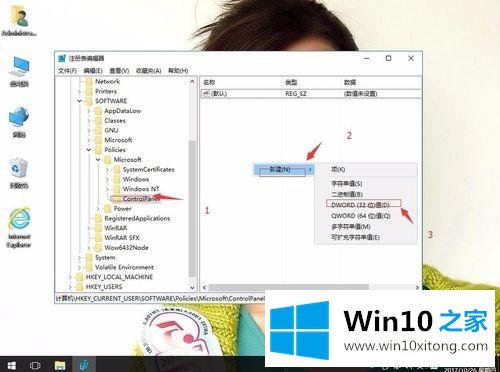Open the 帮助(H) menu
The image size is (500, 372).
(x=178, y=71)
